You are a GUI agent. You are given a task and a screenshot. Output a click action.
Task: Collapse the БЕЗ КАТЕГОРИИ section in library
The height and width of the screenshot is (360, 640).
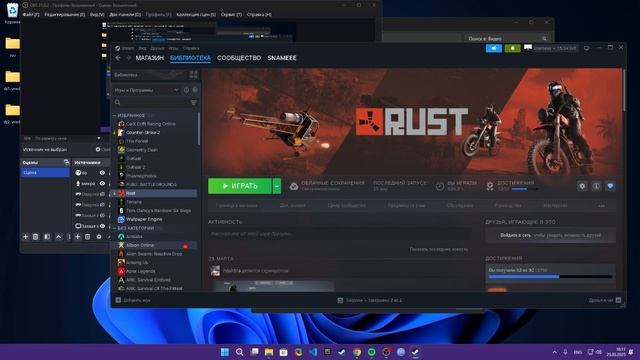click(115, 228)
